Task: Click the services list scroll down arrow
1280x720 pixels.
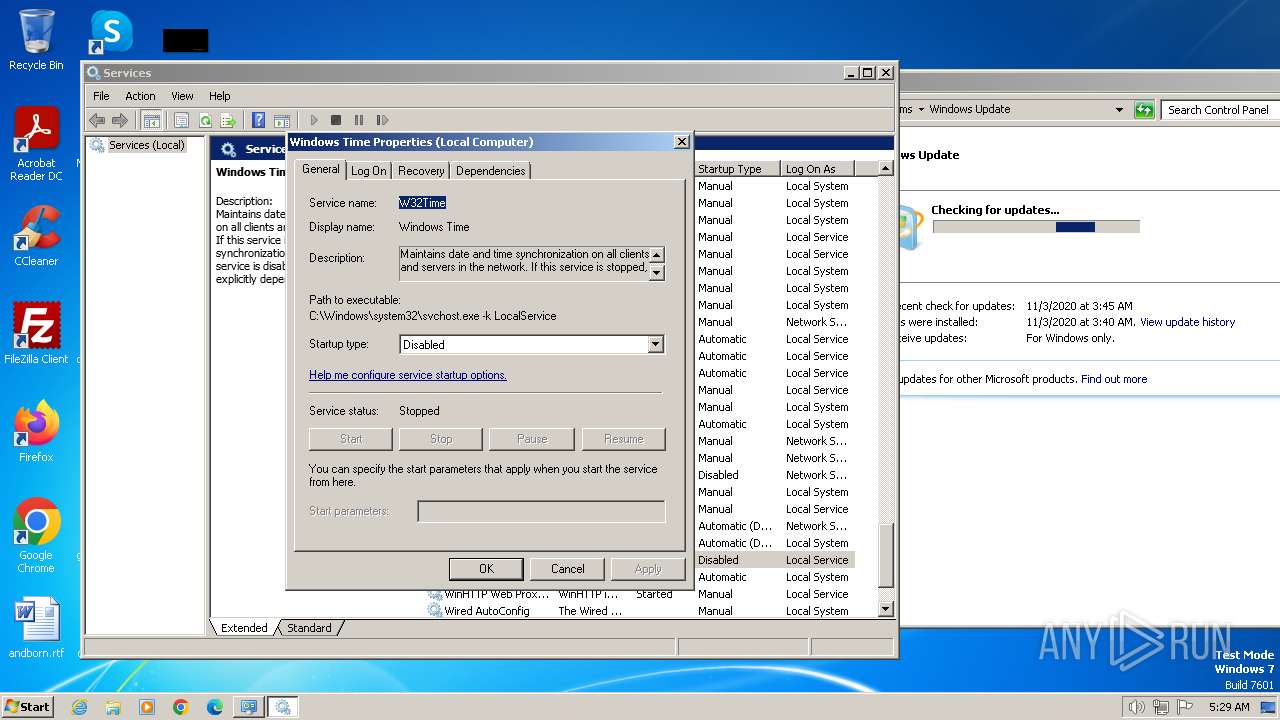Action: coord(885,609)
